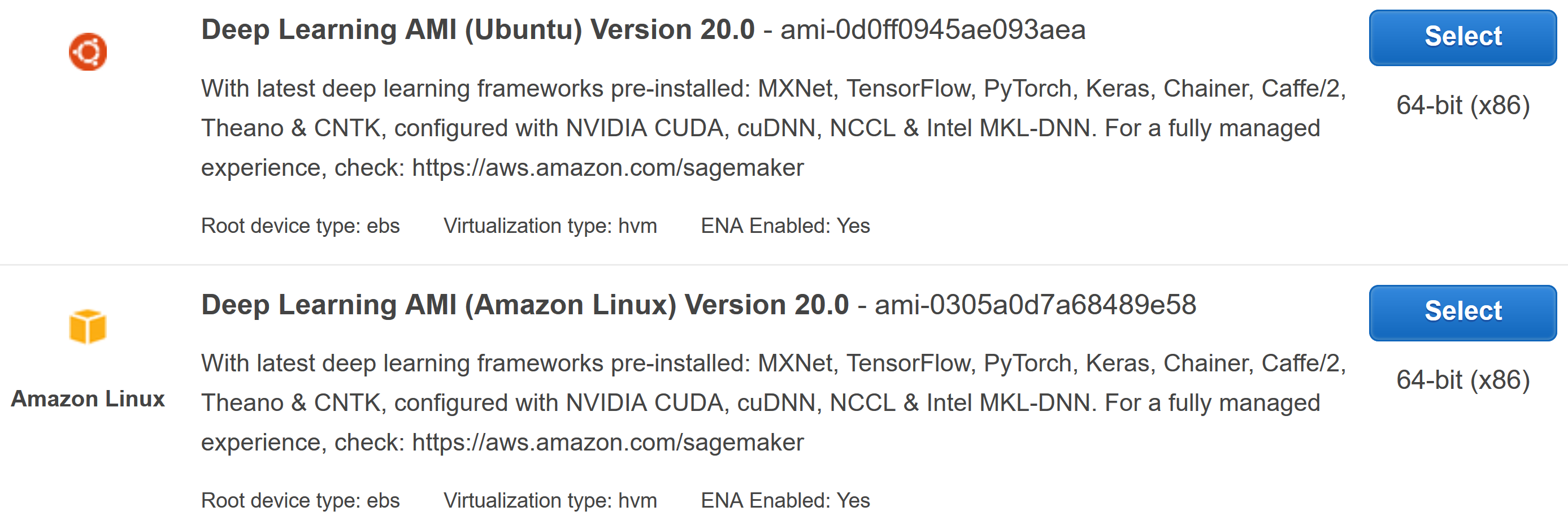Click the Deep Learning AMI (Ubuntu) title
The width and height of the screenshot is (1568, 524).
pos(477,30)
